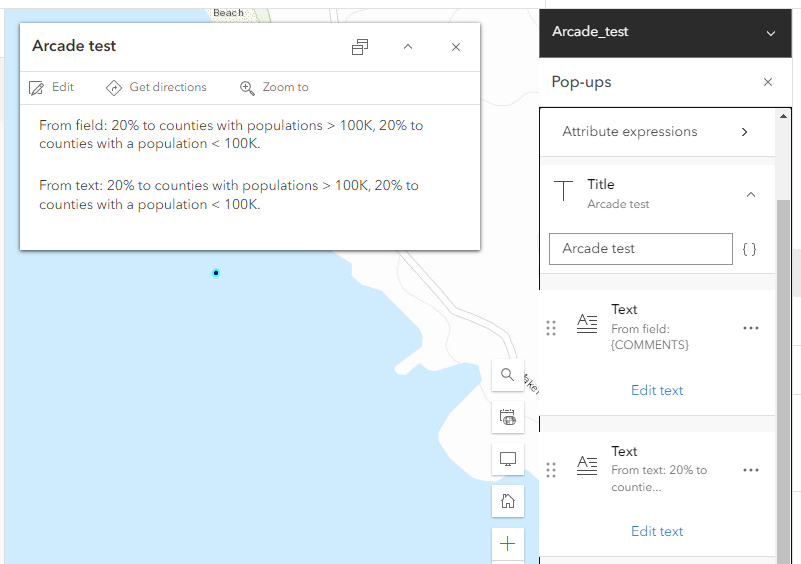This screenshot has width=801, height=564.
Task: Click the Title text input field
Action: 640,249
